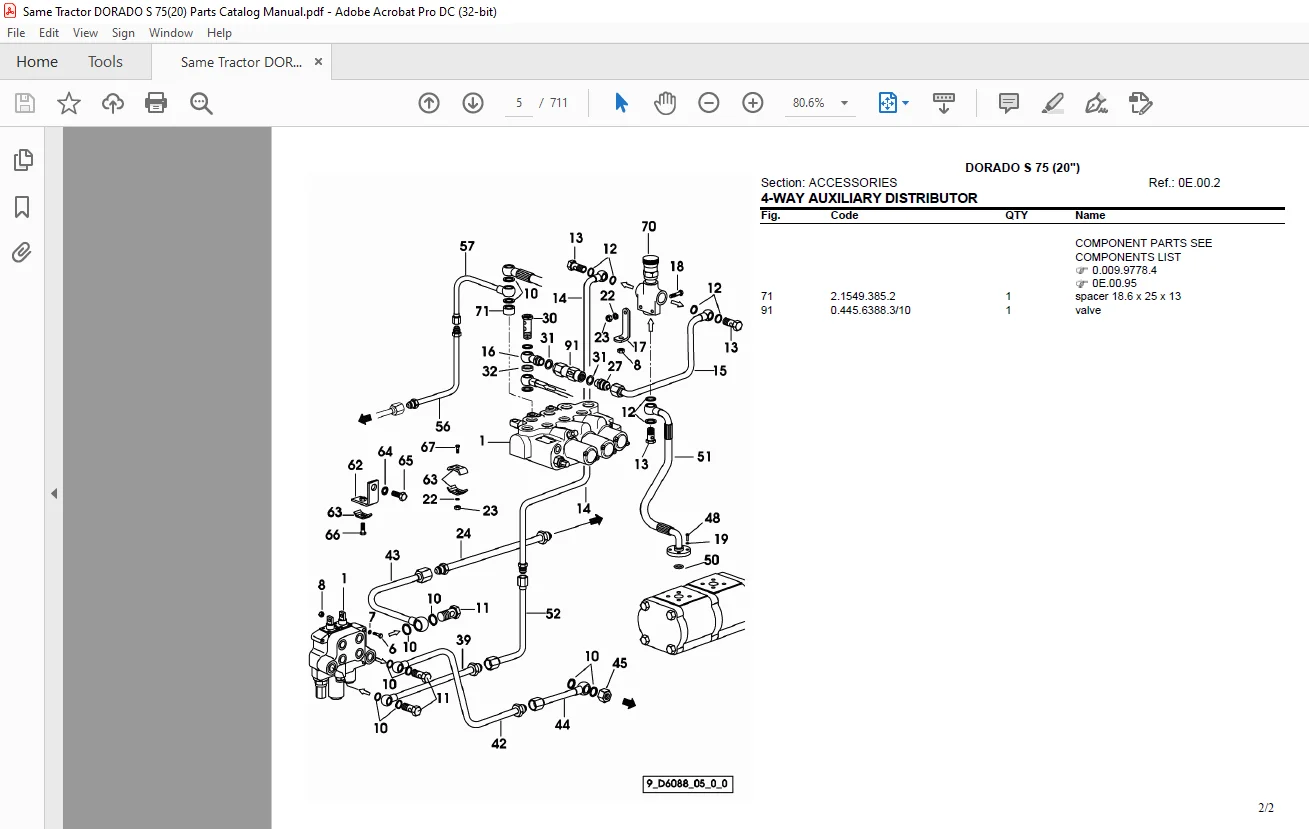The width and height of the screenshot is (1309, 829).
Task: Click the 'Fig.' column header
Action: [x=770, y=215]
